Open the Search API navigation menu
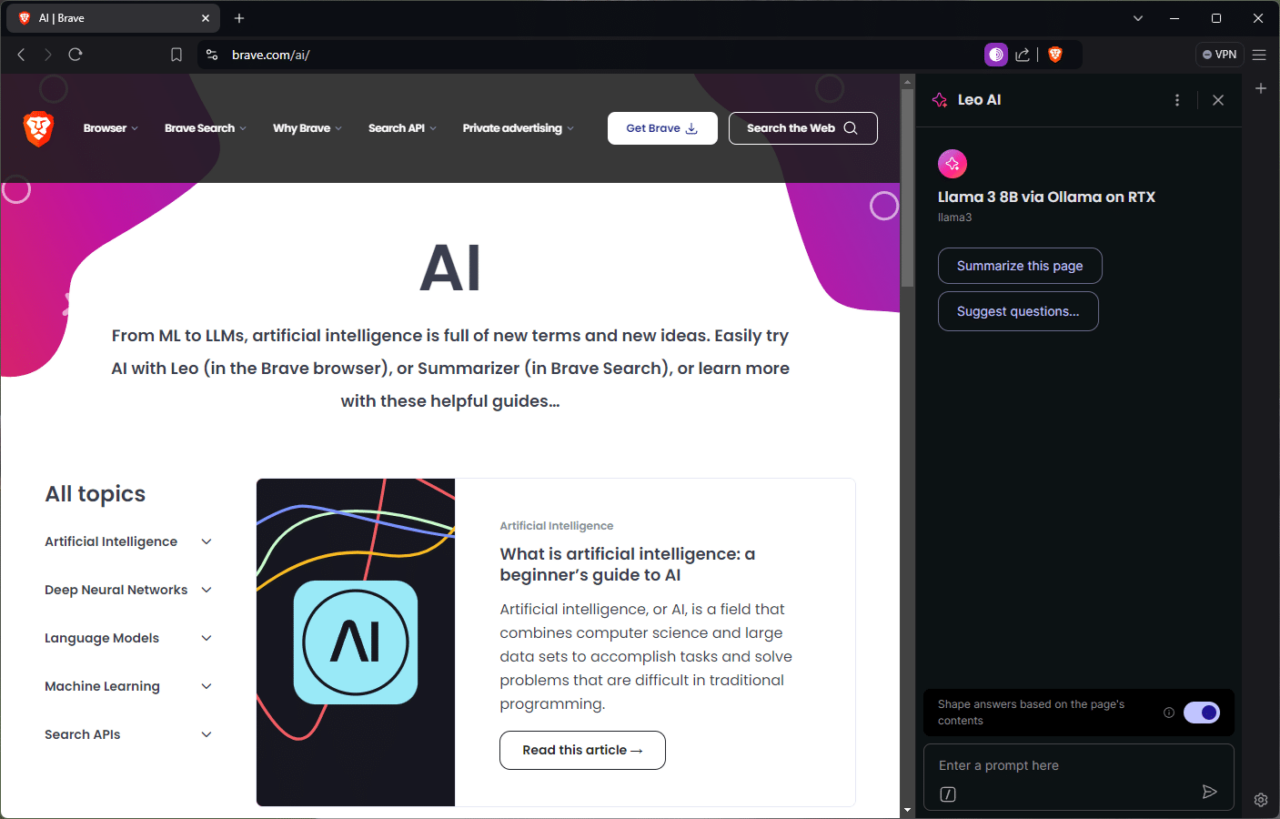 (x=401, y=128)
